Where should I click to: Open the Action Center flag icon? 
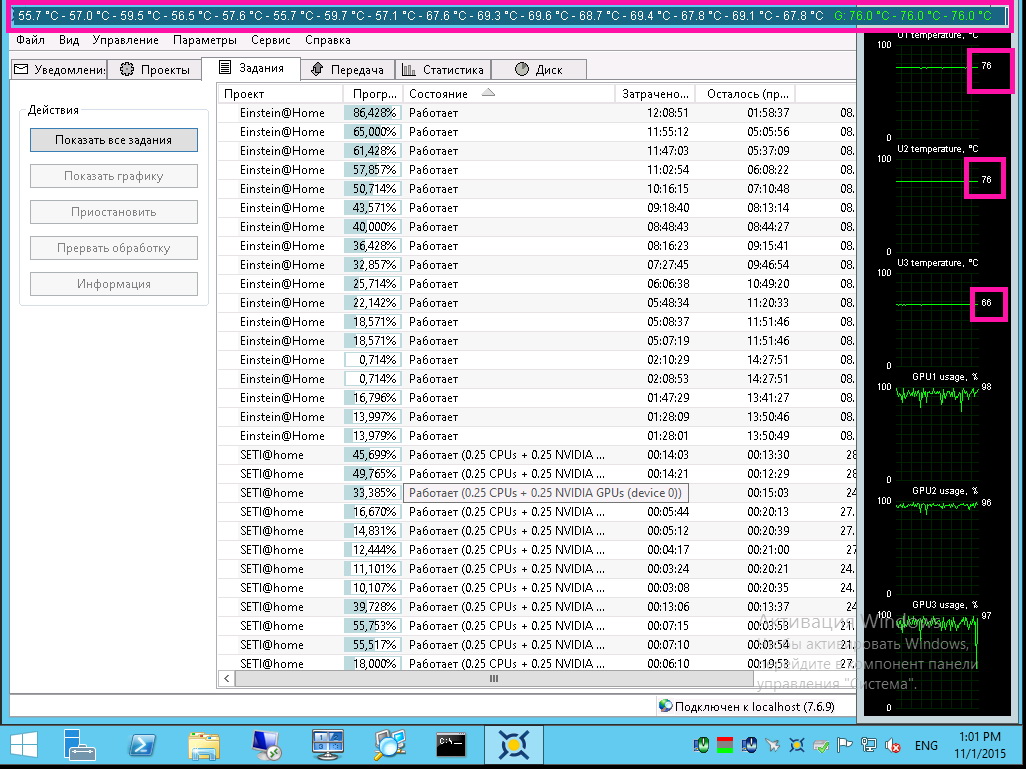[845, 745]
